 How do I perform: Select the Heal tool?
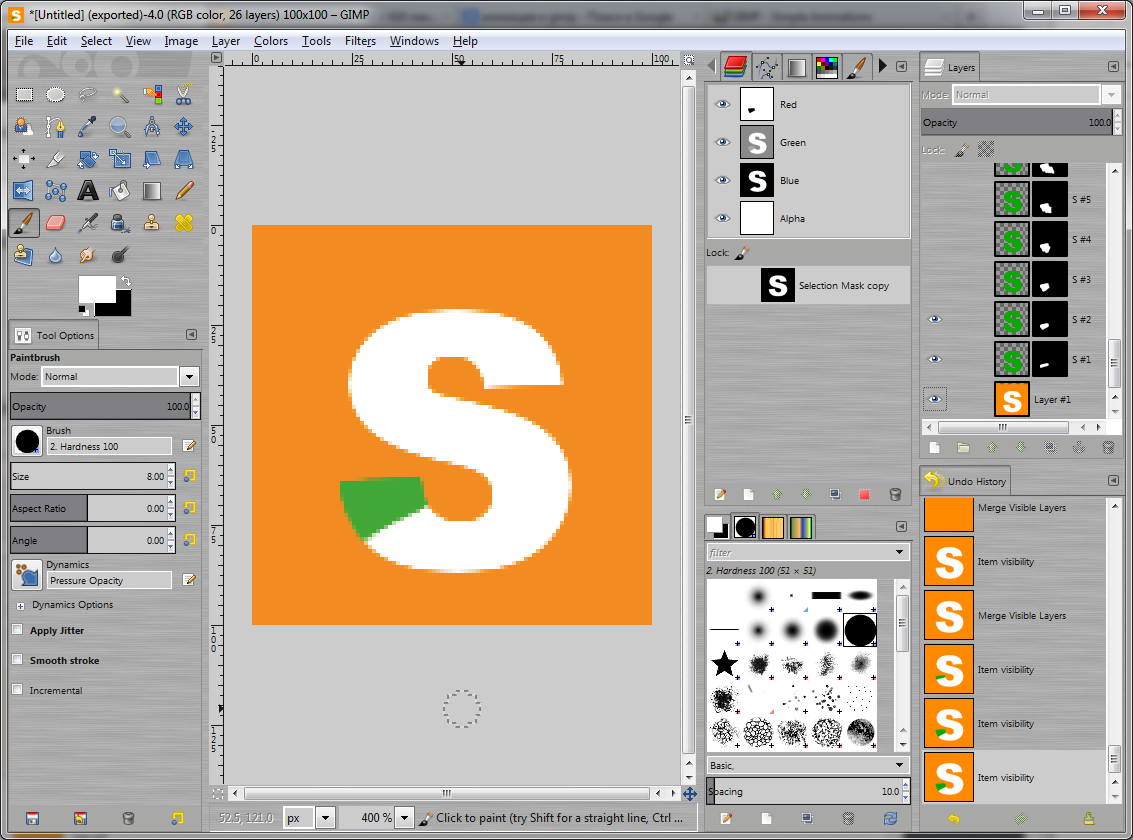(184, 223)
